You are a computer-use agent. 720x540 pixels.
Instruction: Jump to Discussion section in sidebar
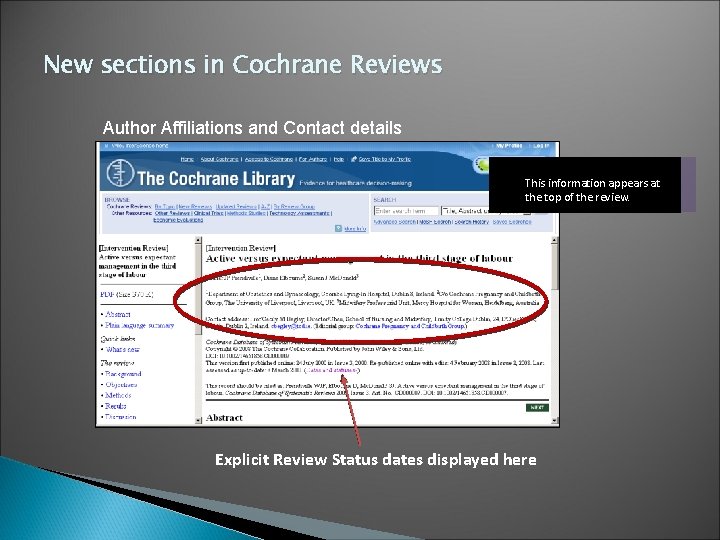(x=121, y=417)
